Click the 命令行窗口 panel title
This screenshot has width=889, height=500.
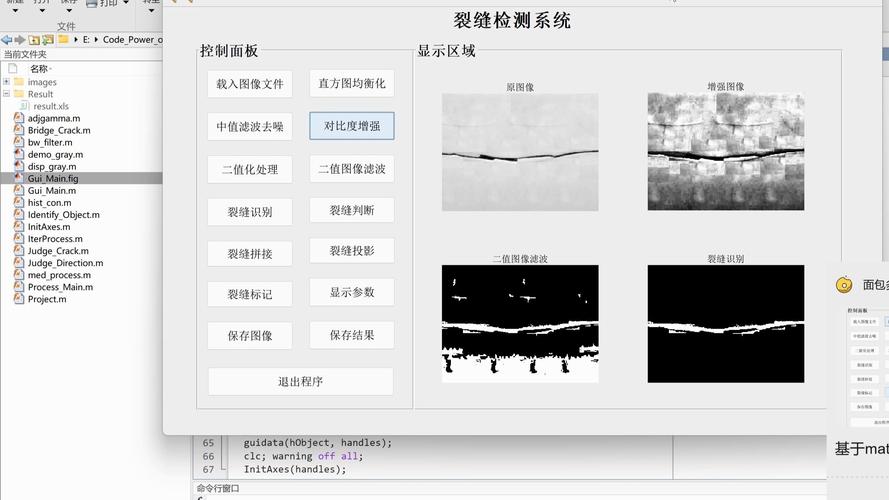(x=218, y=488)
